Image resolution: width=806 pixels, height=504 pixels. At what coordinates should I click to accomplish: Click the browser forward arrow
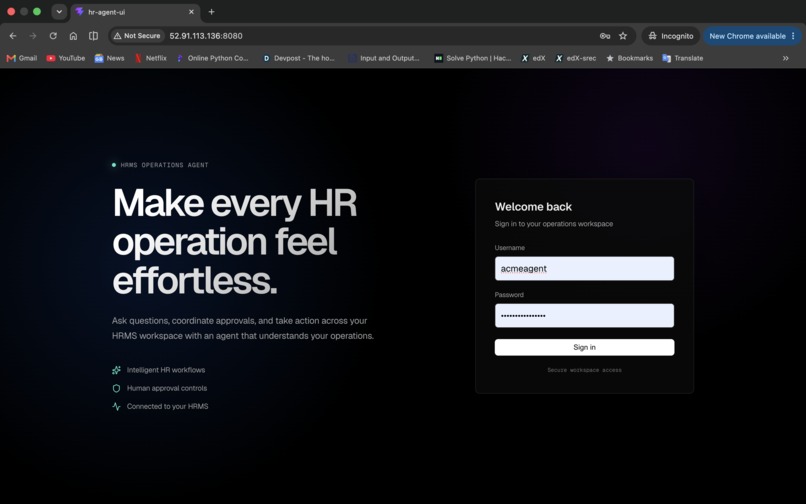(x=33, y=36)
